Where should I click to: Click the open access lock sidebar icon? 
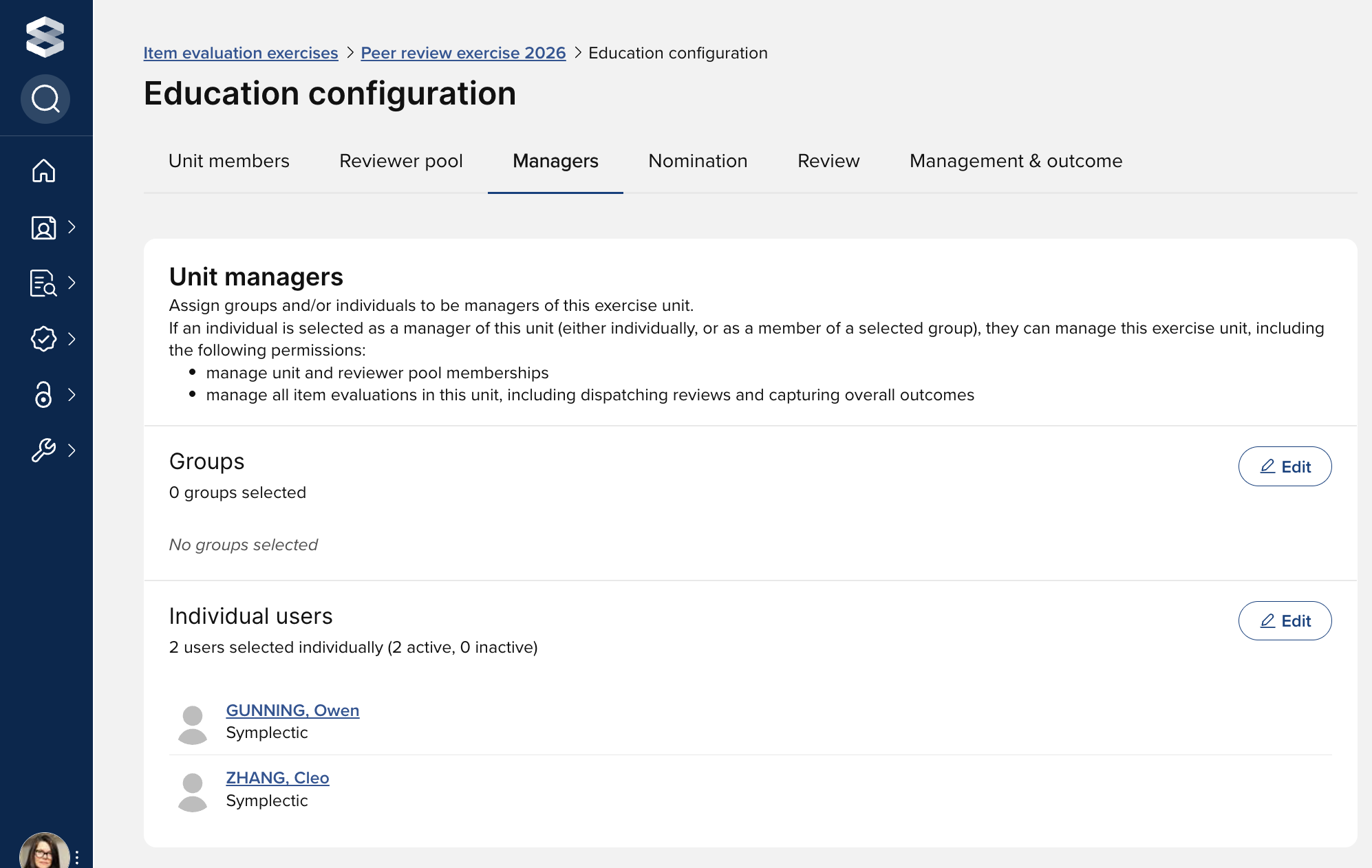[43, 394]
